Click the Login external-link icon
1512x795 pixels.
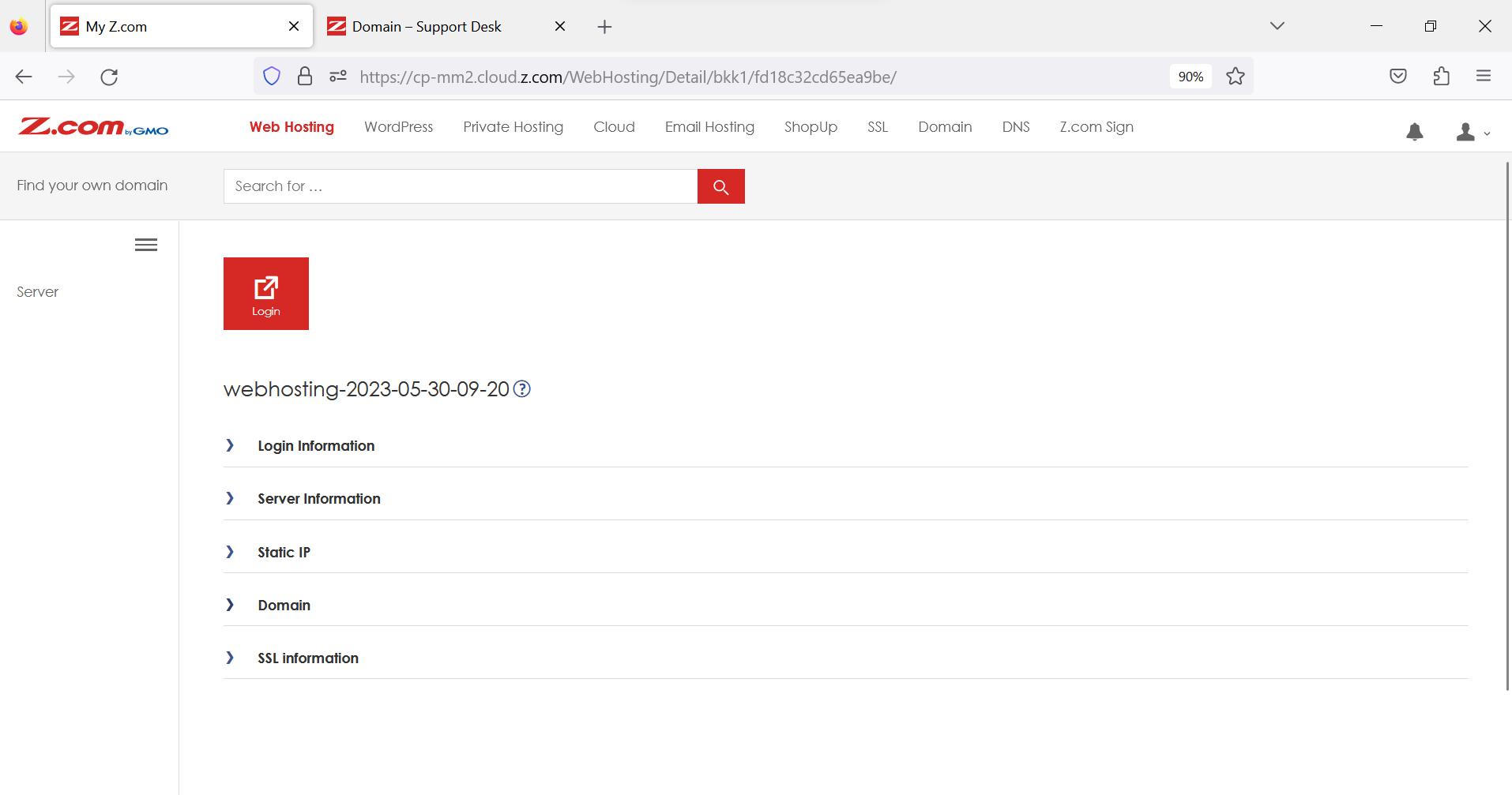tap(265, 286)
